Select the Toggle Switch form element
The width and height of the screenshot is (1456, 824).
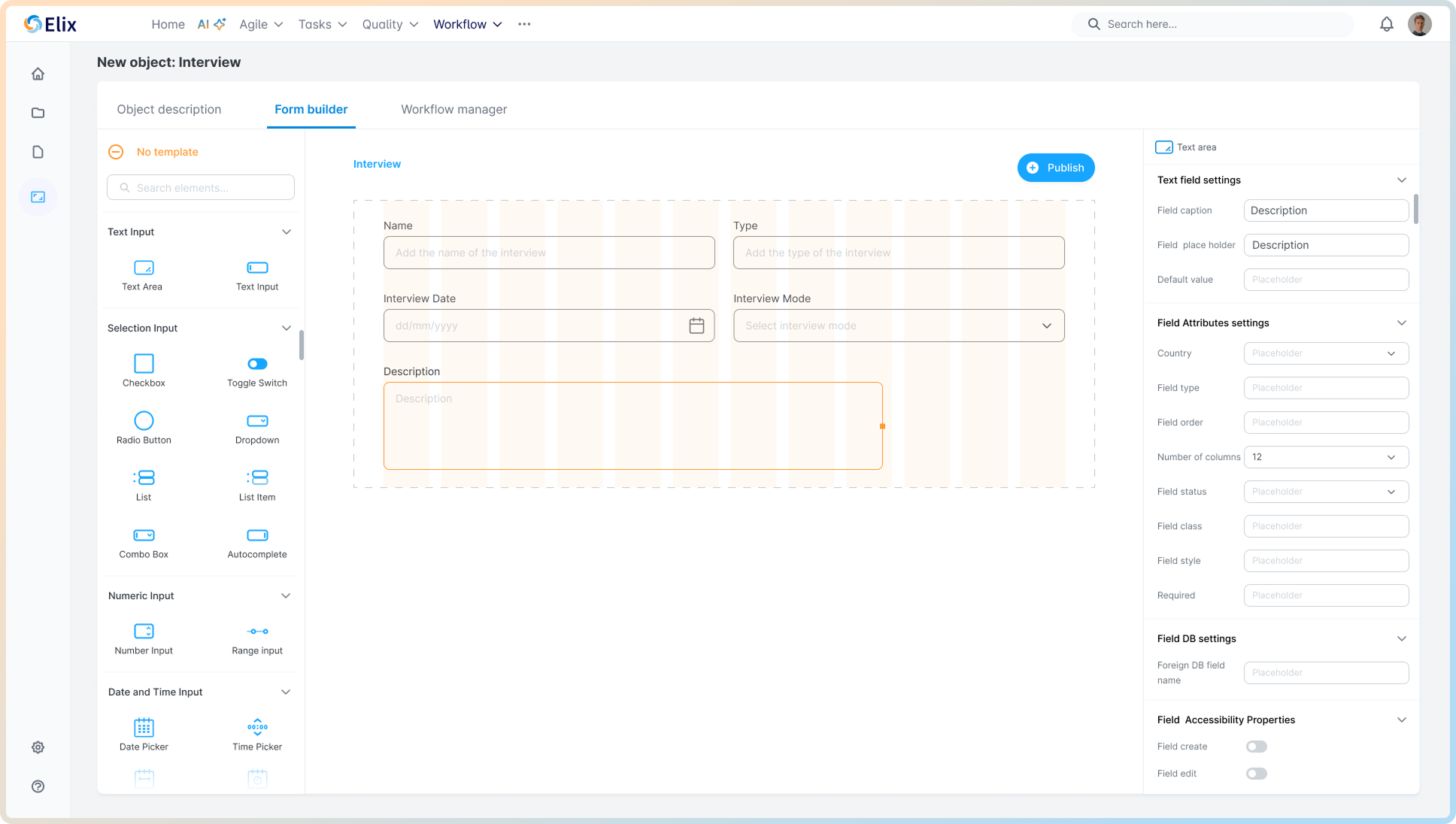[256, 370]
